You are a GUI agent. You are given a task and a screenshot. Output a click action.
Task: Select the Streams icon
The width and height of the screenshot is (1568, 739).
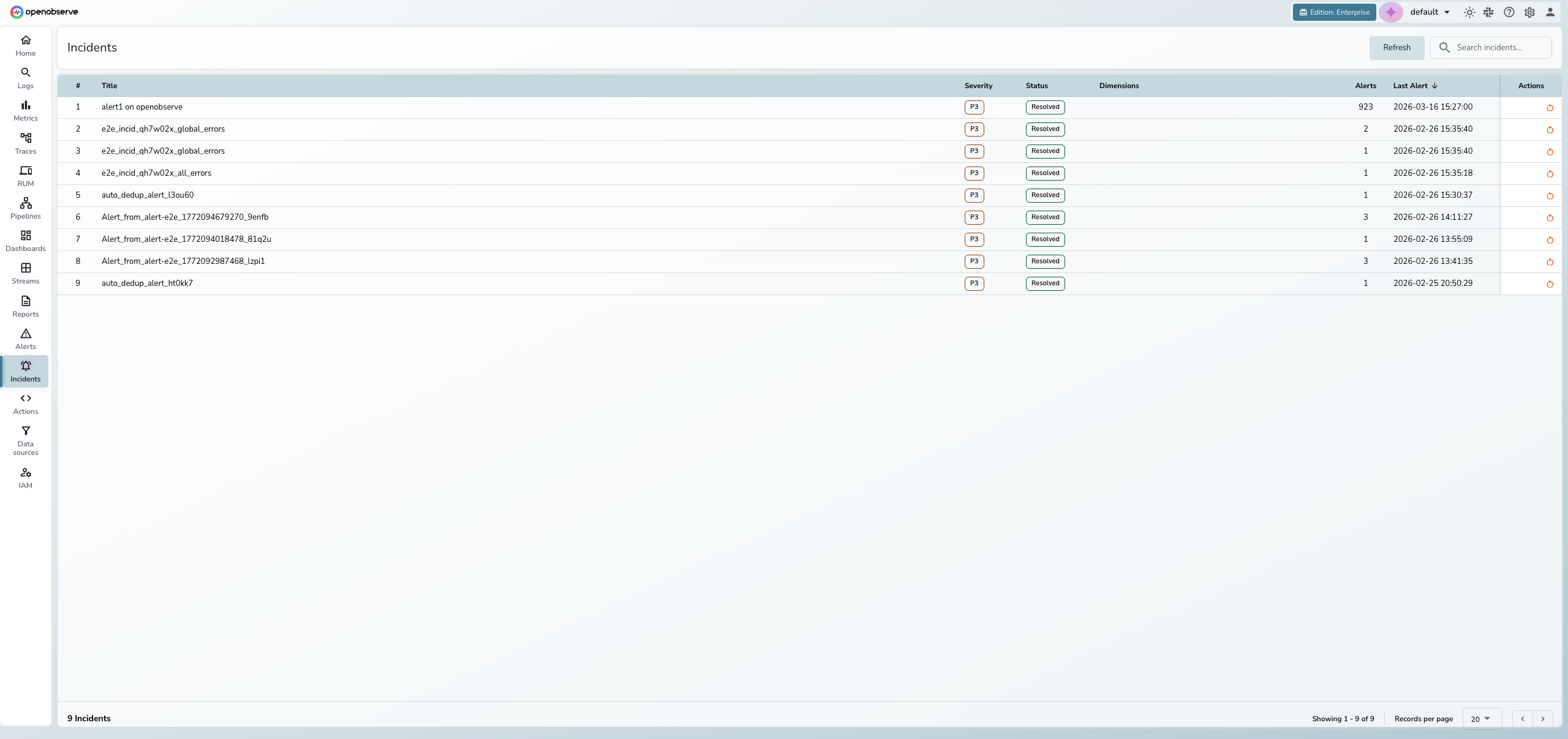pos(25,273)
